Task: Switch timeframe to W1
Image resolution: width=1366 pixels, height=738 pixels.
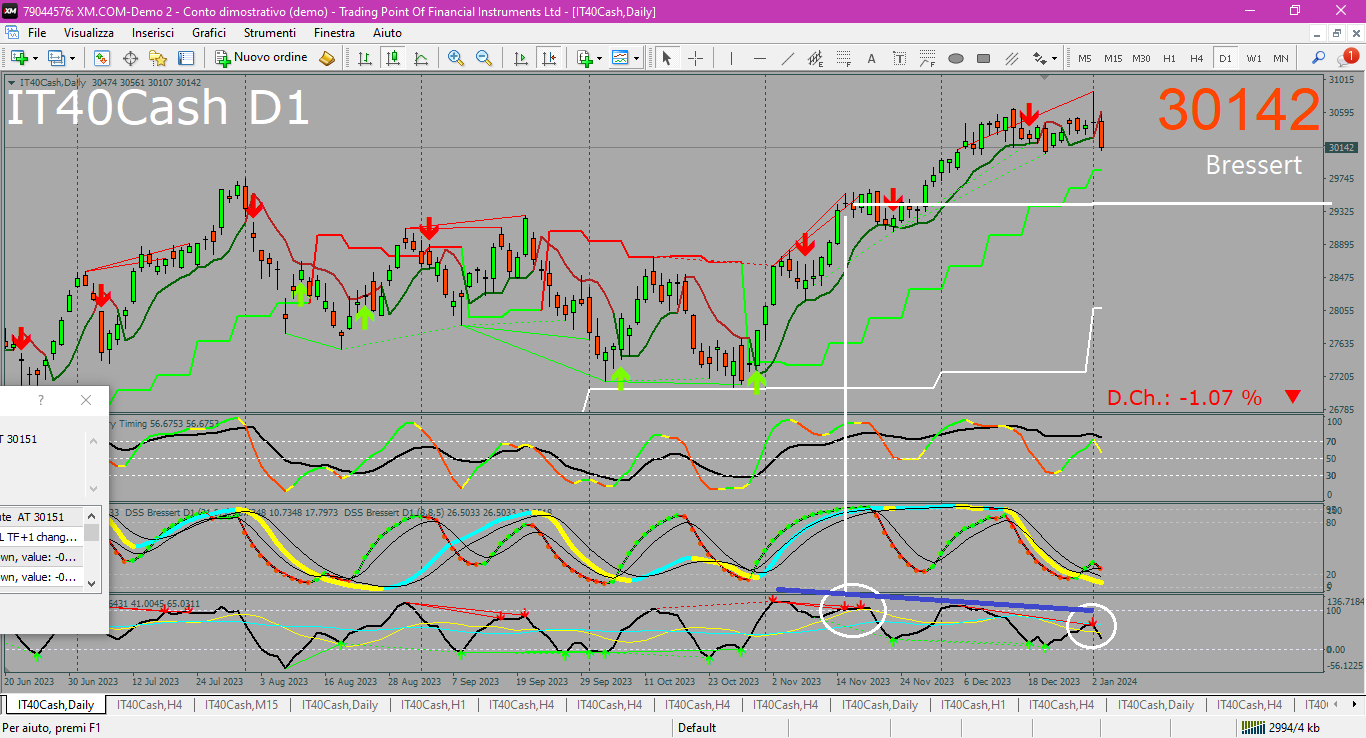Action: coord(1253,58)
